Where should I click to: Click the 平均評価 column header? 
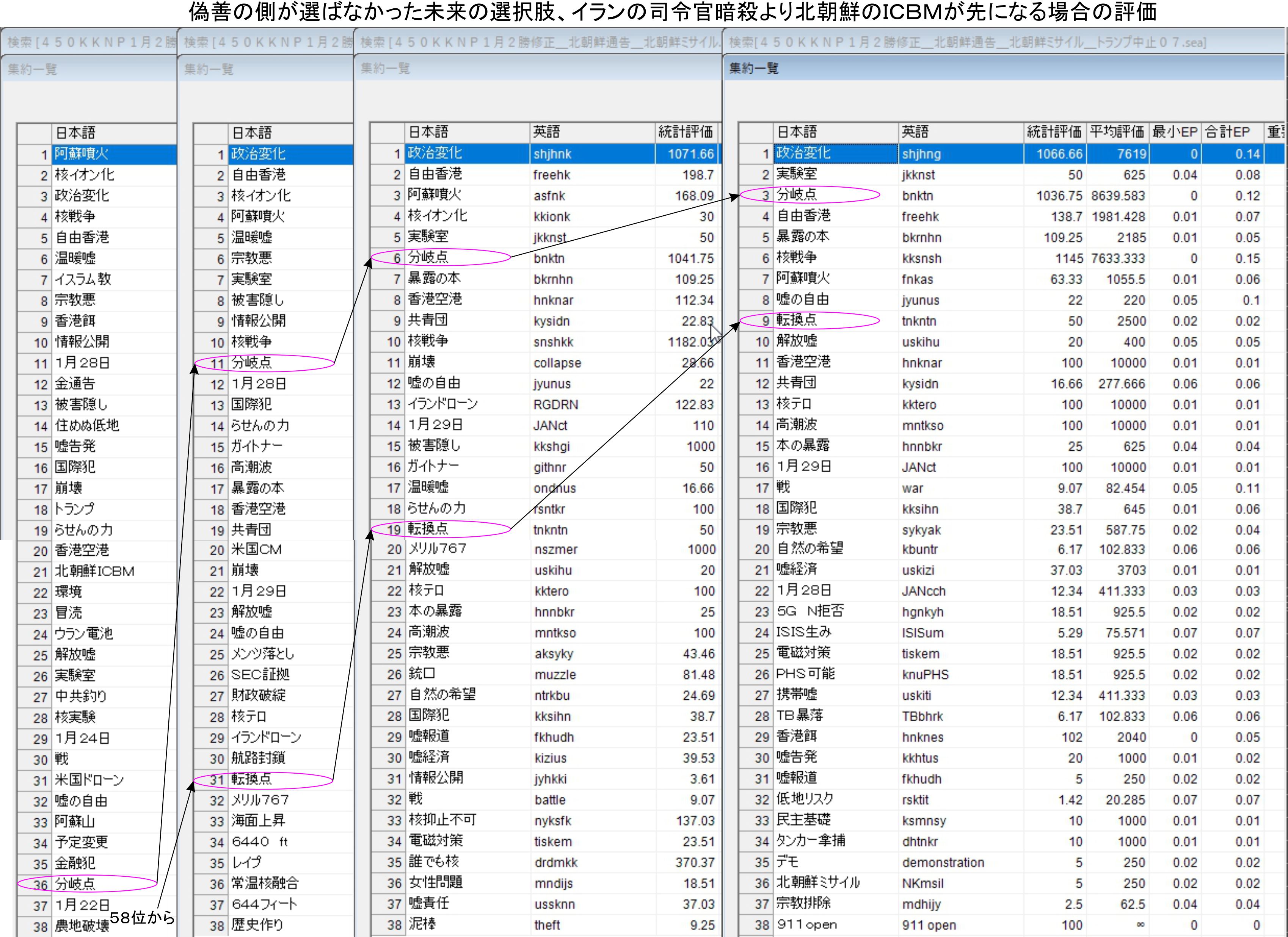1116,132
